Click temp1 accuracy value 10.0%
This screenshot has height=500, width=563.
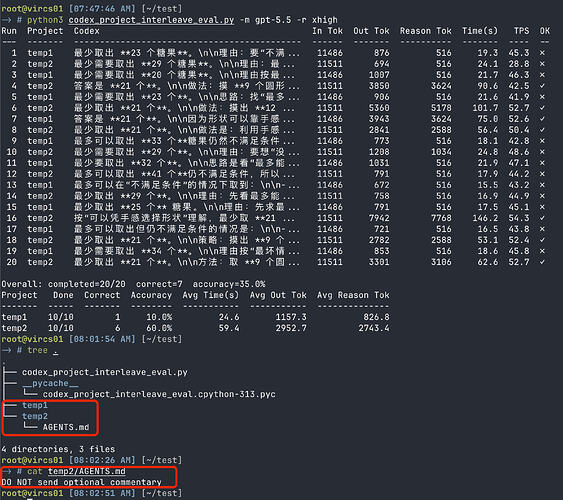click(x=159, y=317)
